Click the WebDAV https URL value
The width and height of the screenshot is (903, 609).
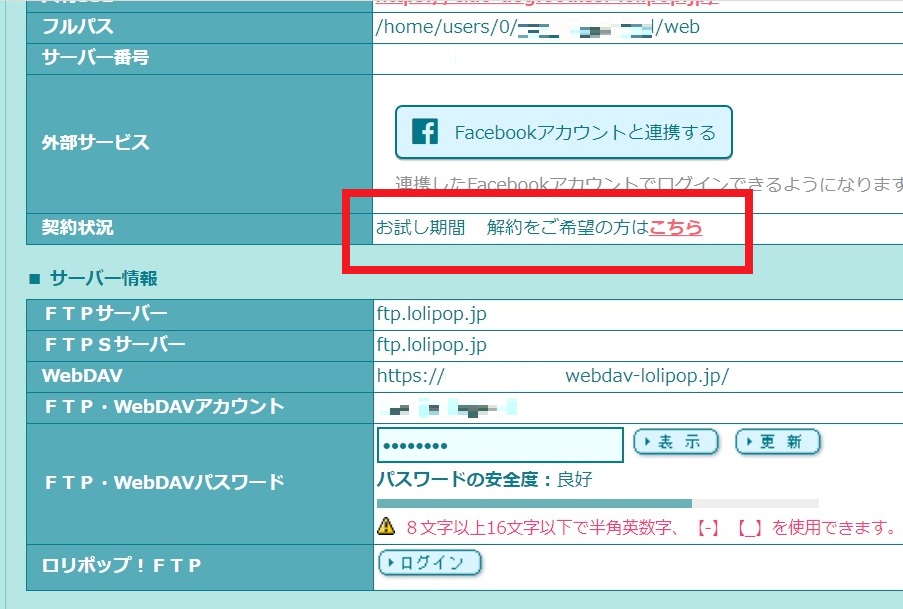[x=553, y=376]
